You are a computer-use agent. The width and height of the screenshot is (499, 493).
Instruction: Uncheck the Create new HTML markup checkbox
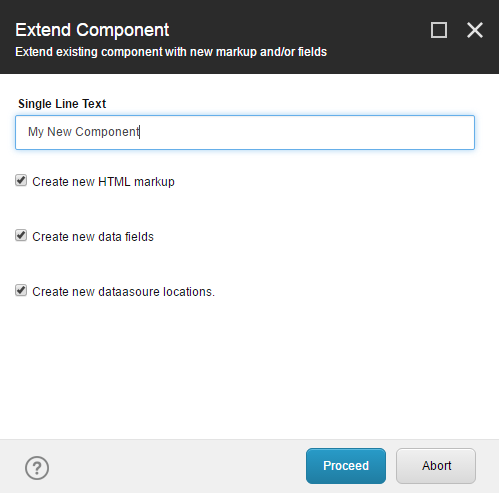[x=21, y=180]
